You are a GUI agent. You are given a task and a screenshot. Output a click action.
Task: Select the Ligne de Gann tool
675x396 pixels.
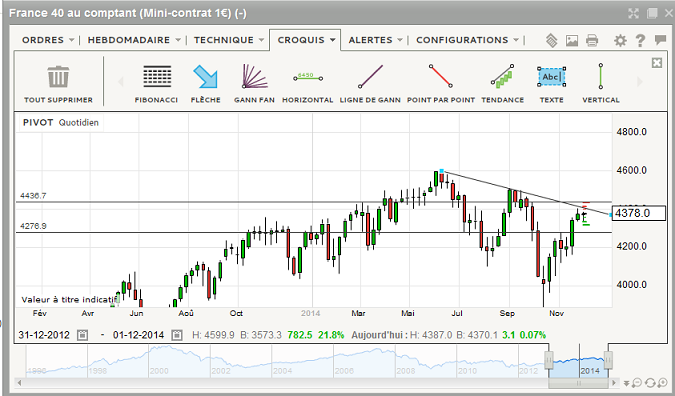pos(370,76)
